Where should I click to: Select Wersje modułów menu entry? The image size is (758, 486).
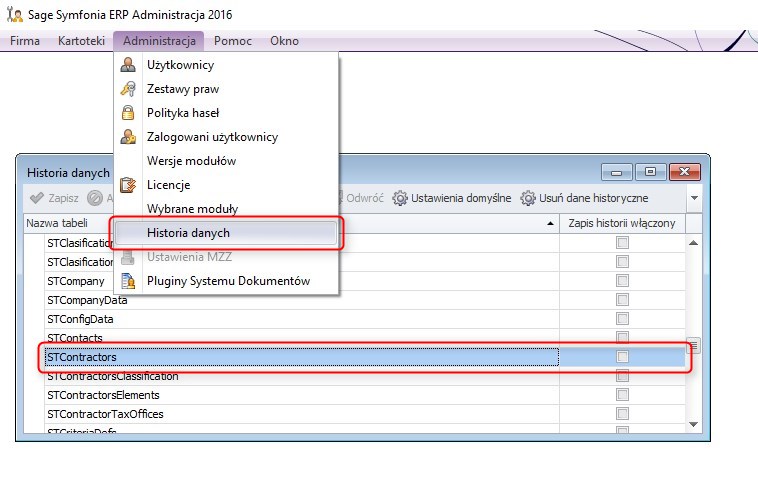click(226, 161)
